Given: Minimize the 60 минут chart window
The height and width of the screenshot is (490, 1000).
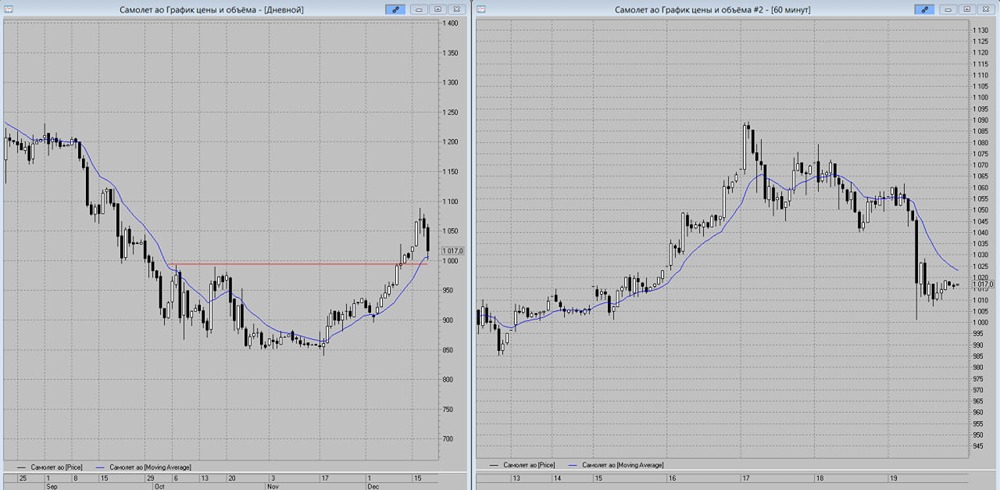Looking at the screenshot, I should point(949,10).
